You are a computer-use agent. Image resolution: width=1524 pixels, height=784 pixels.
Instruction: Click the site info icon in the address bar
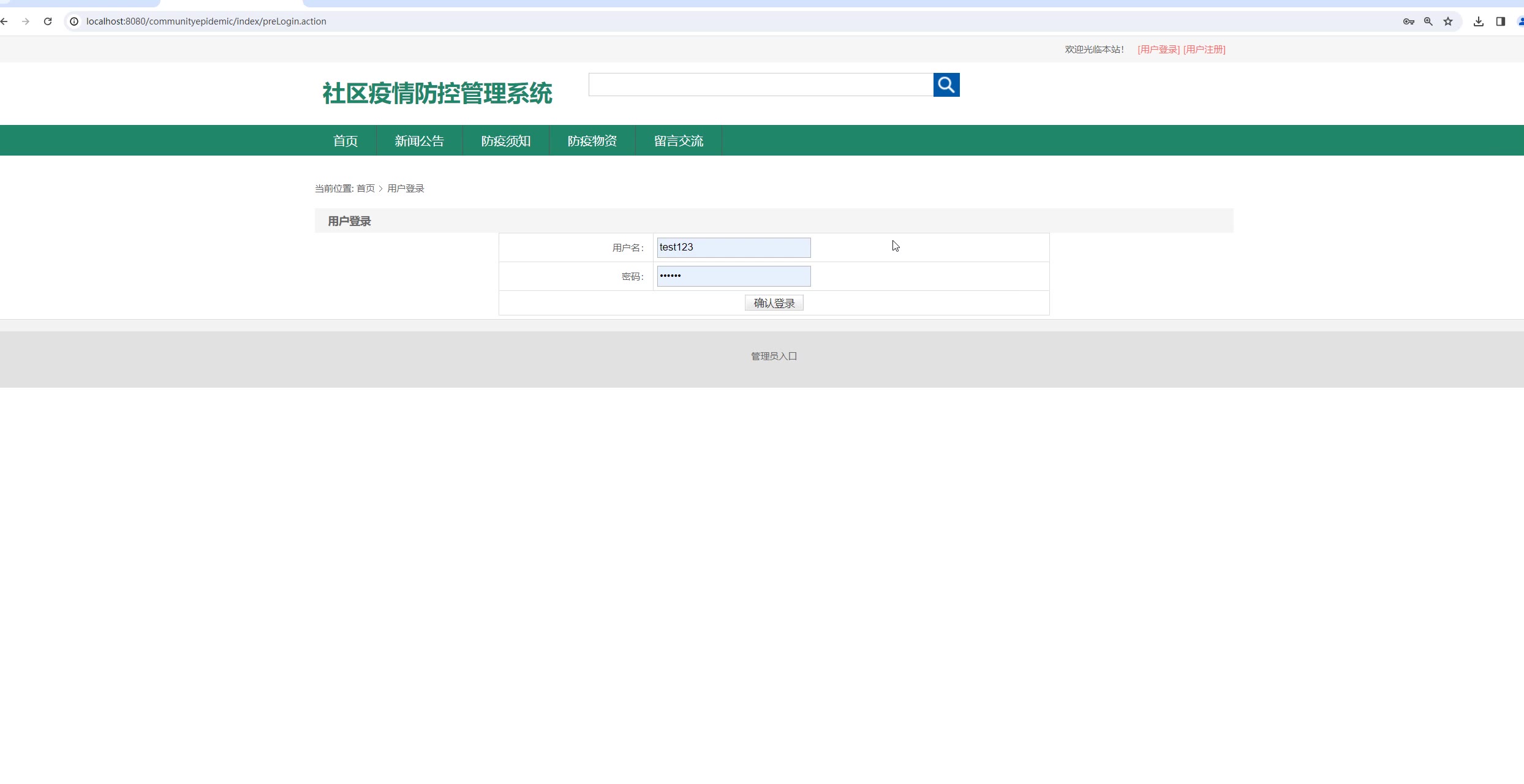pos(74,21)
